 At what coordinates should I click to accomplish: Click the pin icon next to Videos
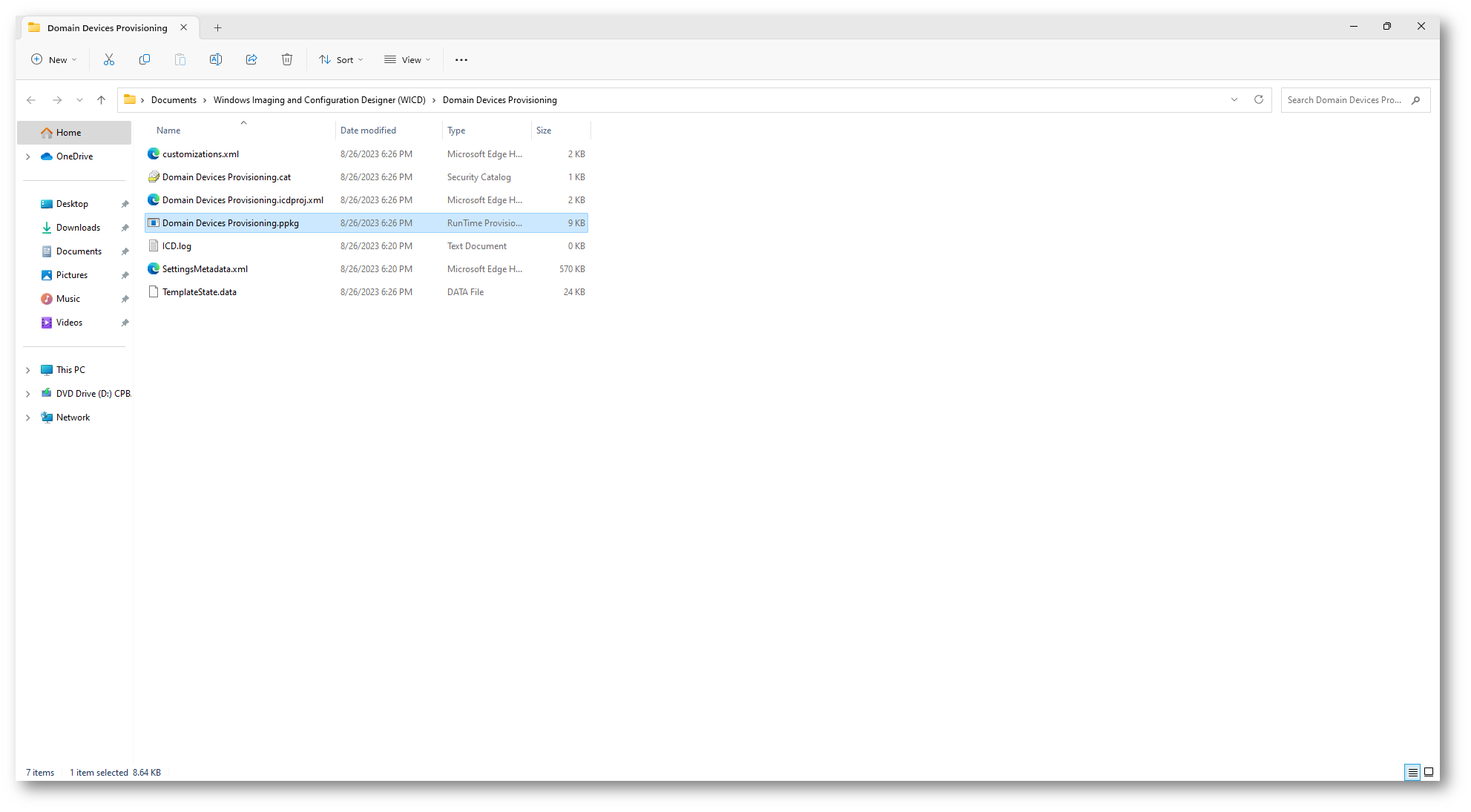(125, 323)
